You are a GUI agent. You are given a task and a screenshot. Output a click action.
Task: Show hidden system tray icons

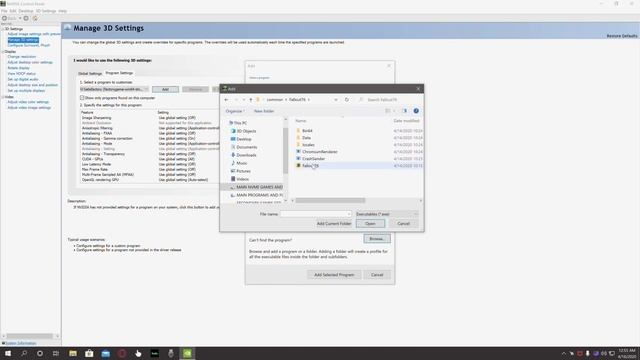point(564,353)
